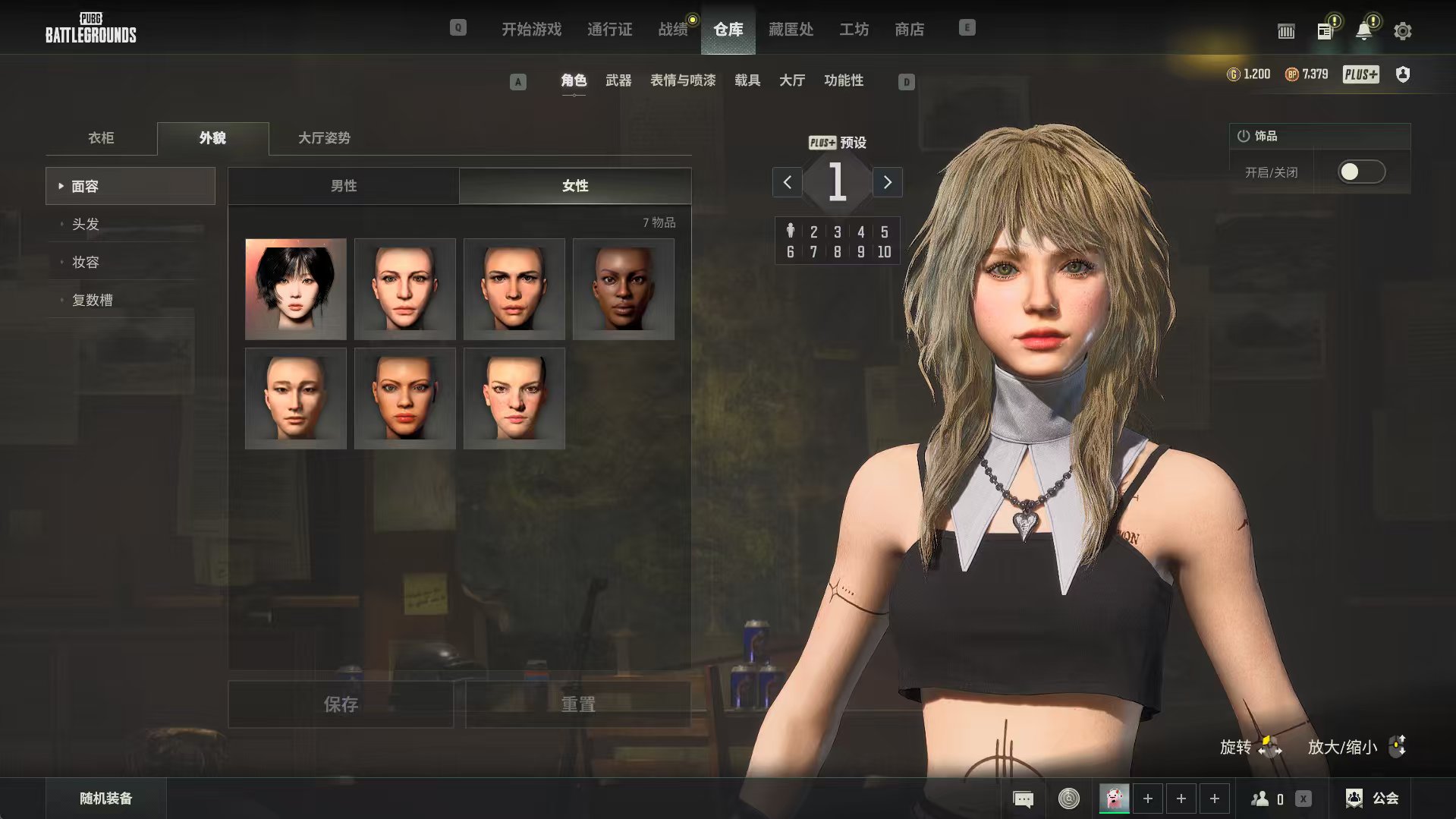
Task: Go to the next preset arrow
Action: pos(887,182)
